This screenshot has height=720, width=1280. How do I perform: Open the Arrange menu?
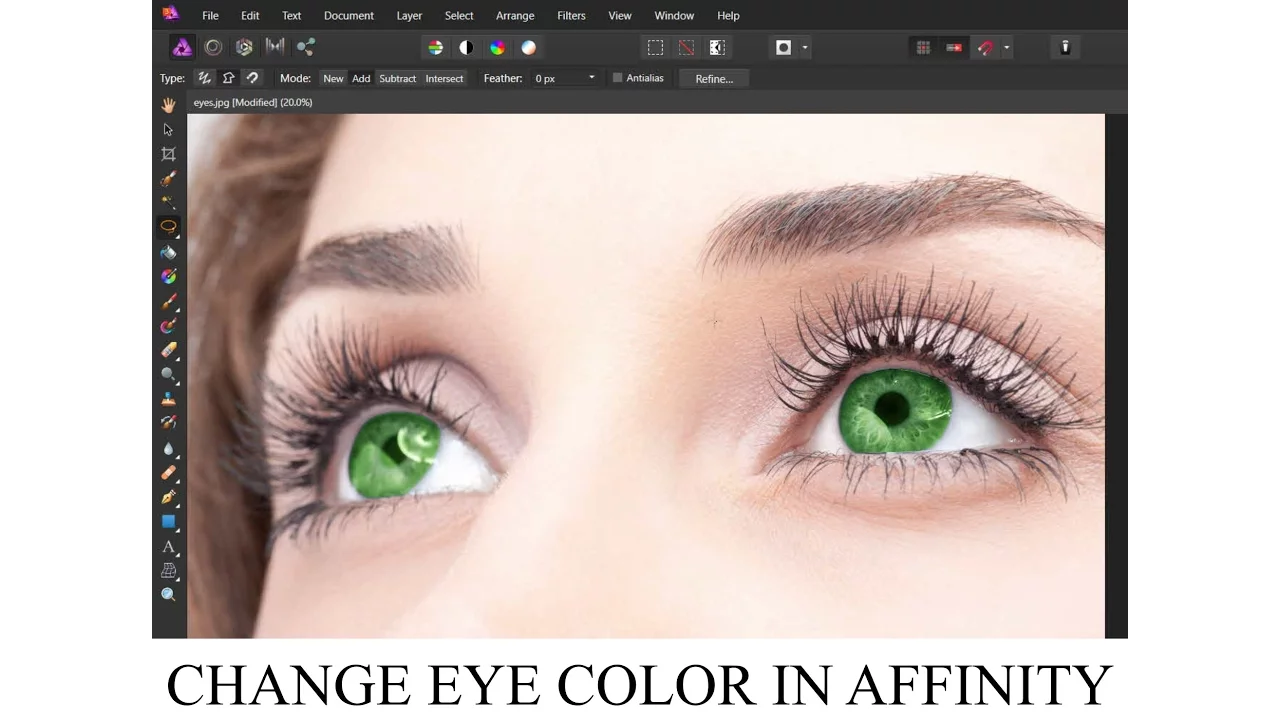(x=515, y=15)
